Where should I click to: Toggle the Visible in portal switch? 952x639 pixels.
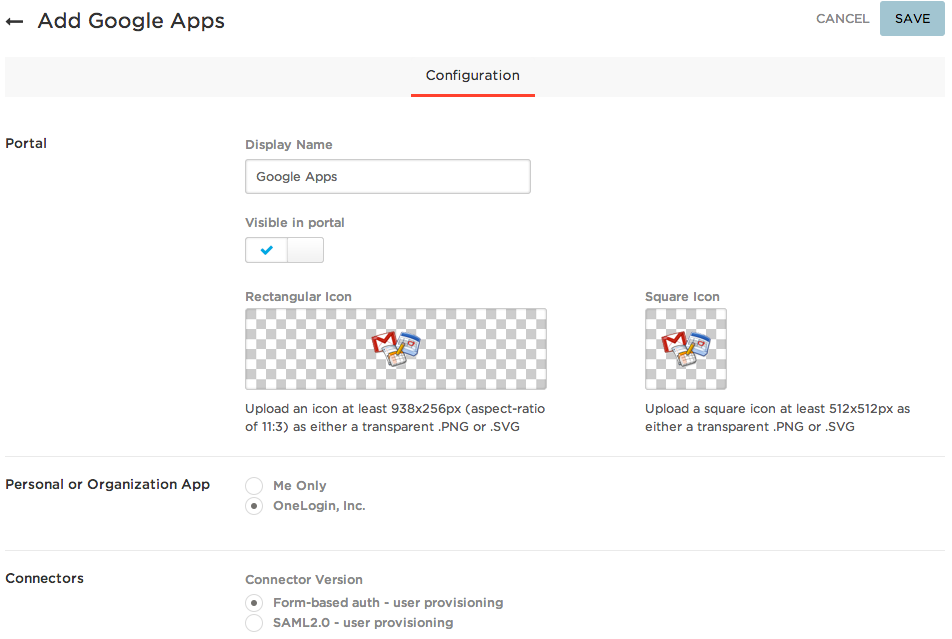[x=284, y=250]
